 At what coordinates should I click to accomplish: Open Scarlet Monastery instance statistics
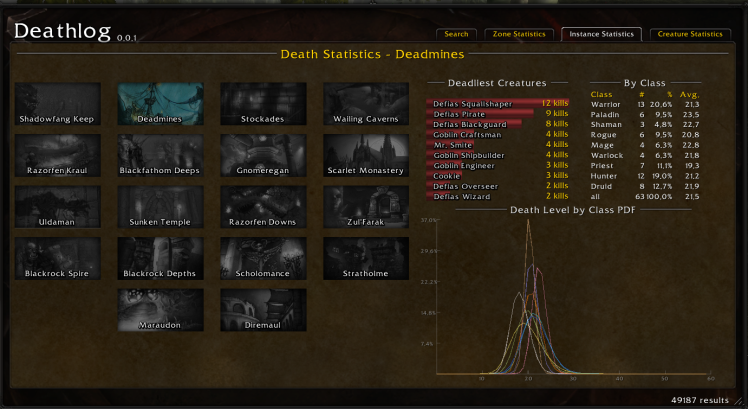pos(366,156)
